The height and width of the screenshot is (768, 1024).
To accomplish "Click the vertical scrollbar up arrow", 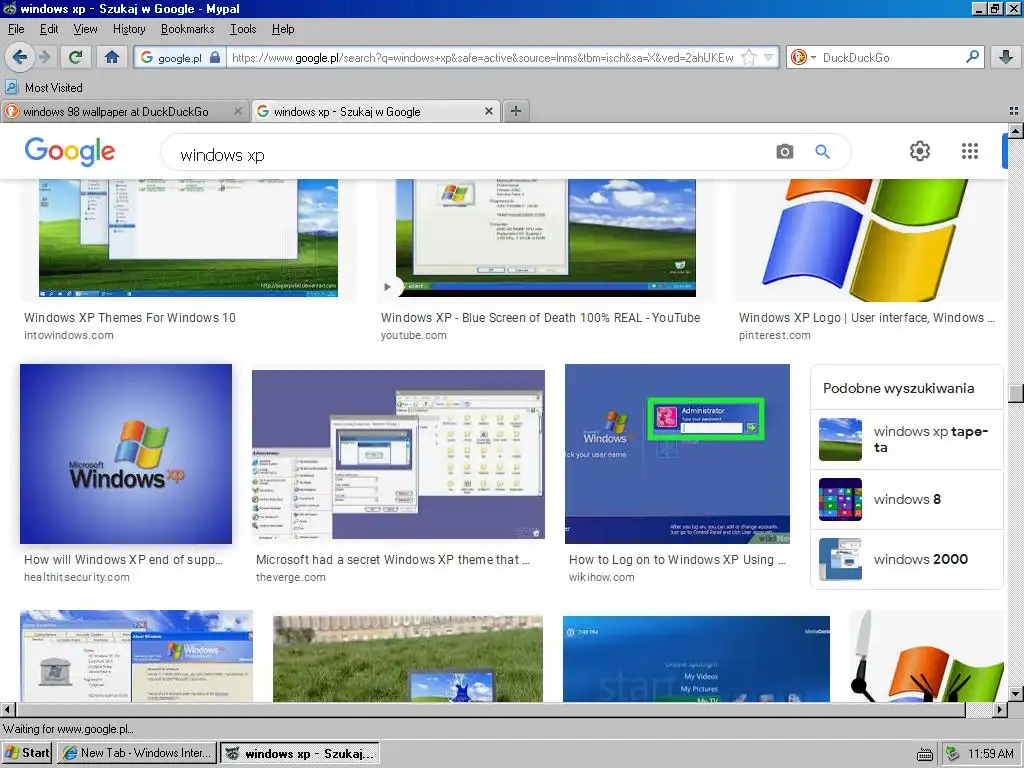I will point(1016,131).
